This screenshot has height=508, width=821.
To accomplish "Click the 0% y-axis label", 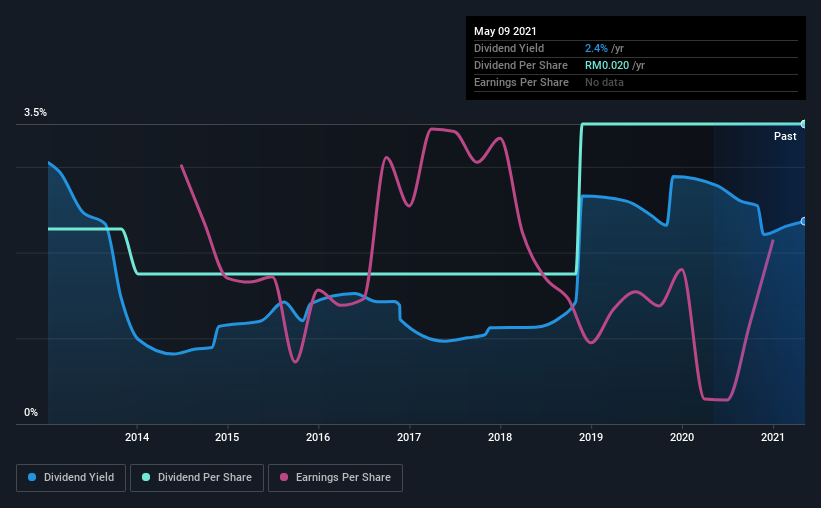I will 31,412.
